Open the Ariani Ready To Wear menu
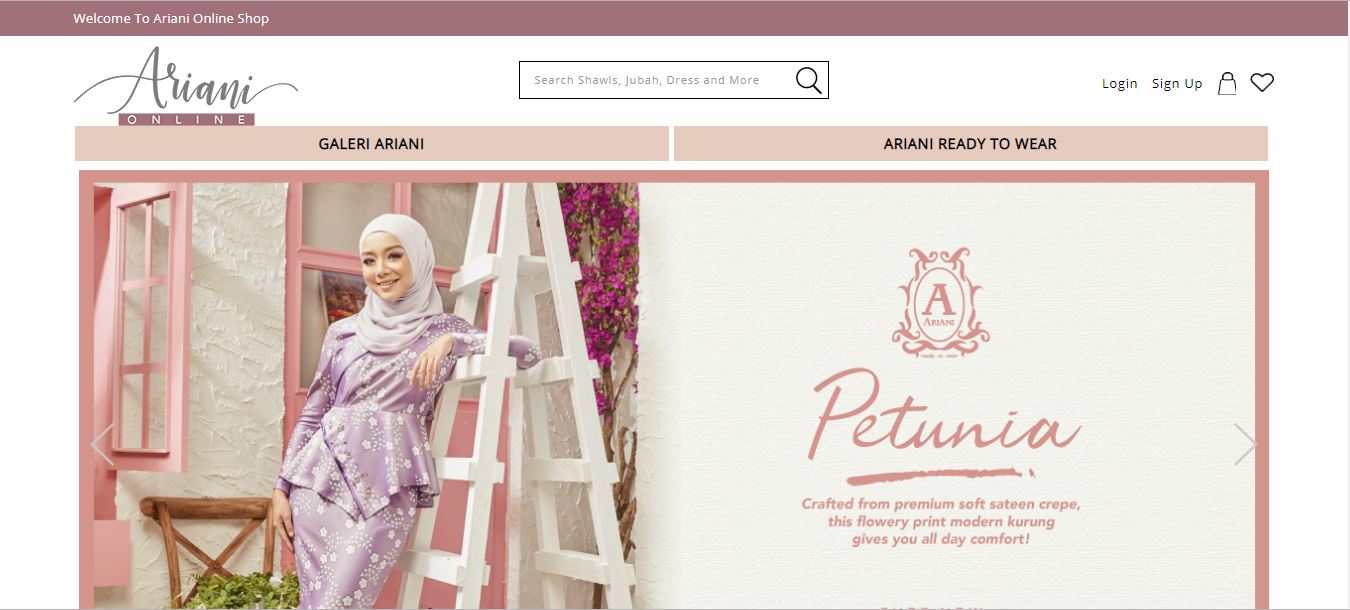This screenshot has width=1350, height=610. click(971, 144)
